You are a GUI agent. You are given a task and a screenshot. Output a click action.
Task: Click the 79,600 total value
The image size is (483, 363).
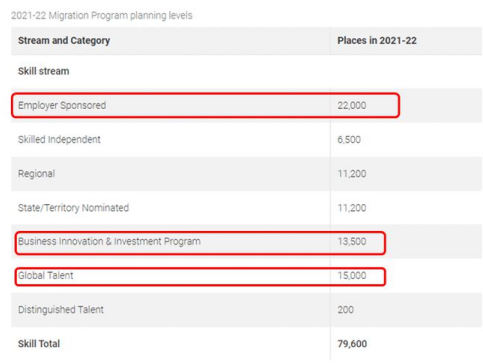352,344
